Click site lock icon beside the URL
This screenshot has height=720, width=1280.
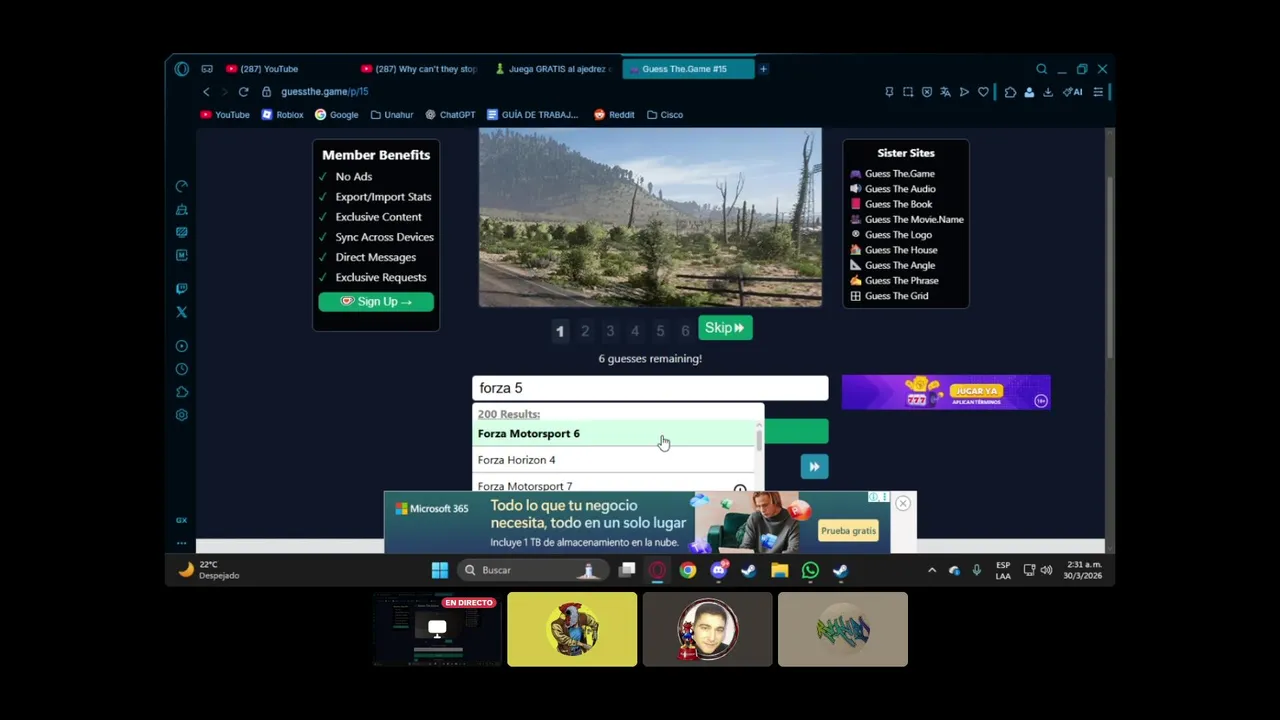(266, 92)
